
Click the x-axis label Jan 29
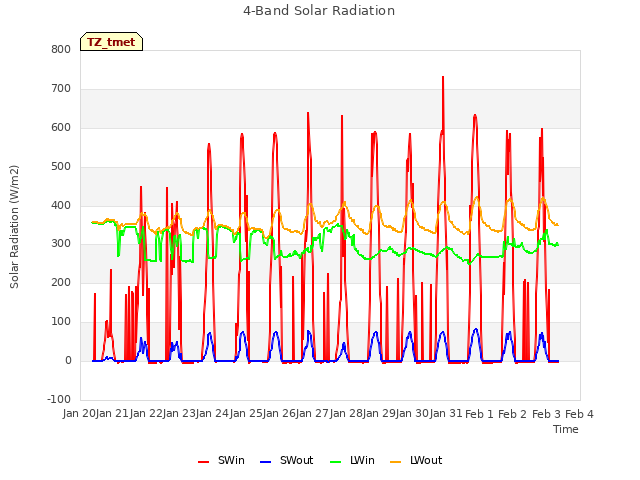379,414
